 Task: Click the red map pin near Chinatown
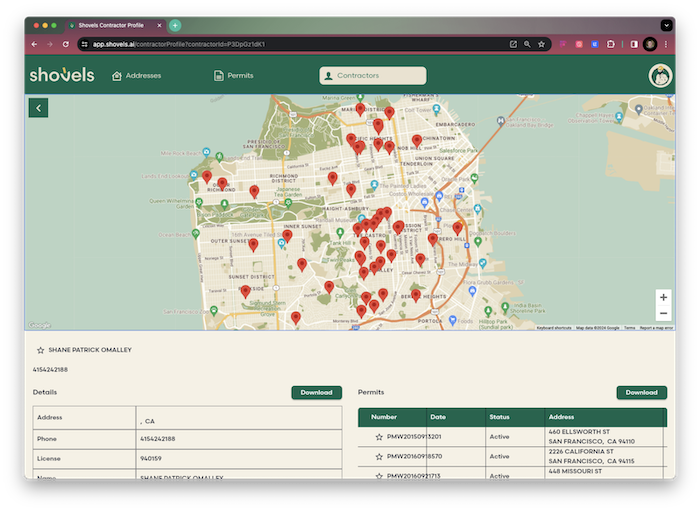point(417,141)
